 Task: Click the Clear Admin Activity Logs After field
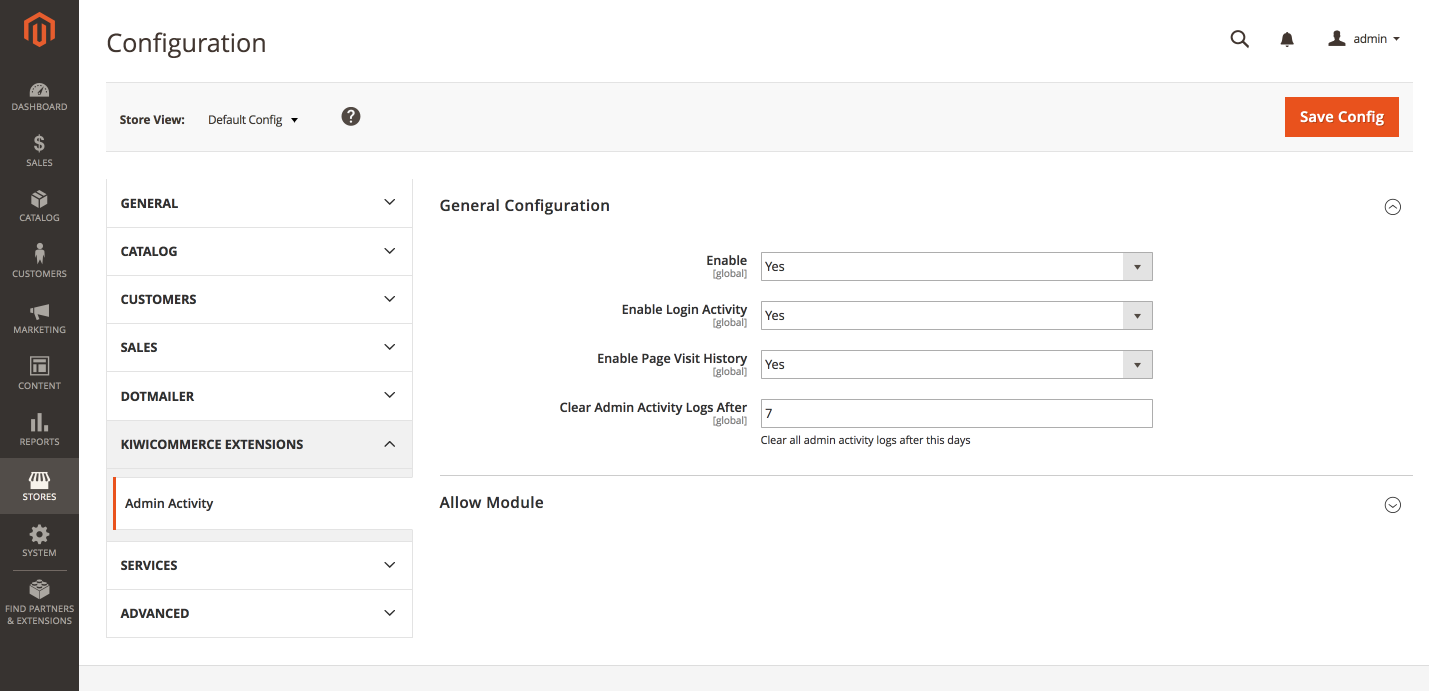coord(956,414)
